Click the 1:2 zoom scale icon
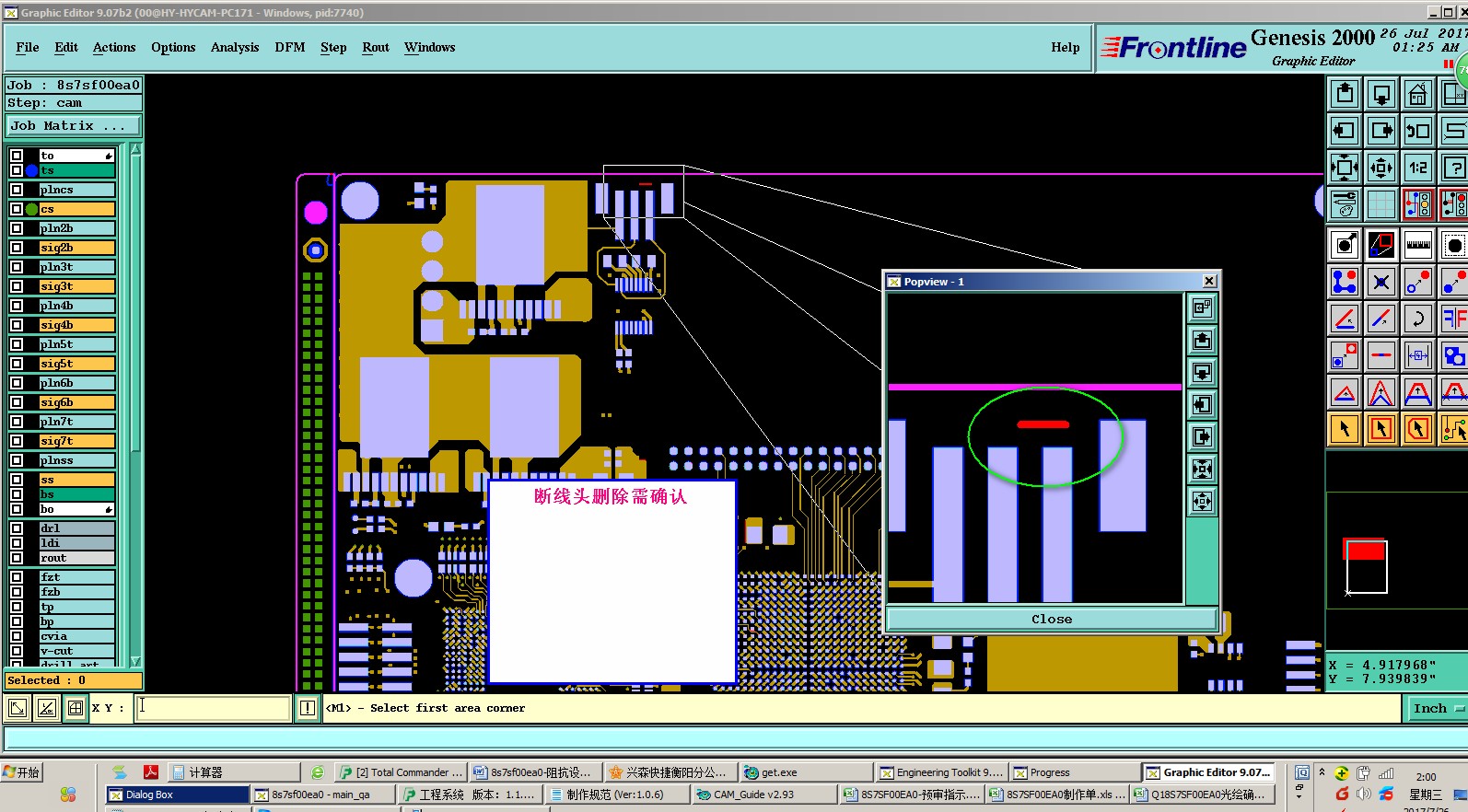1468x812 pixels. [x=1418, y=167]
